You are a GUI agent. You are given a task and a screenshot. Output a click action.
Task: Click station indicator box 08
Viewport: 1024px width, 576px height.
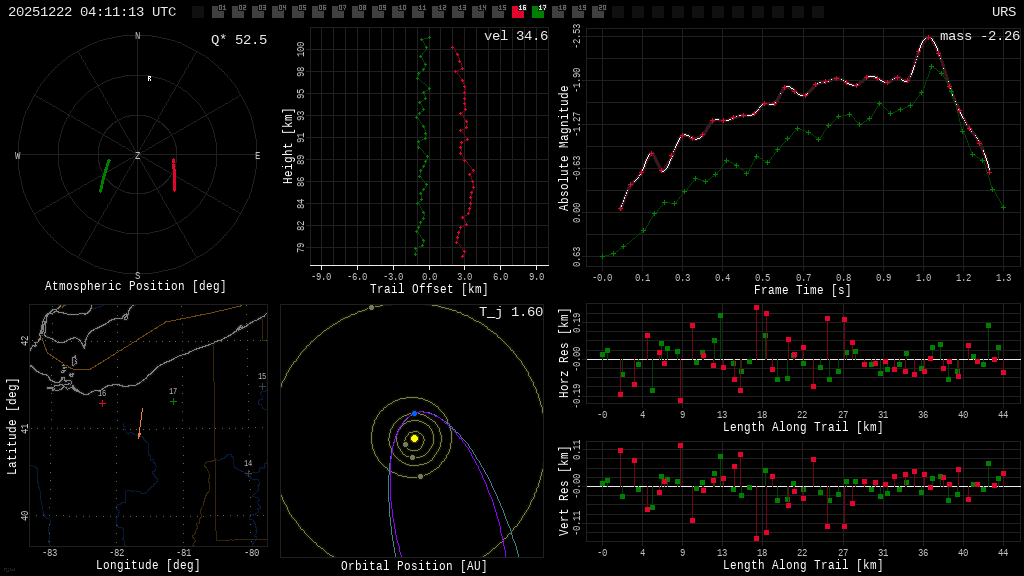click(358, 12)
